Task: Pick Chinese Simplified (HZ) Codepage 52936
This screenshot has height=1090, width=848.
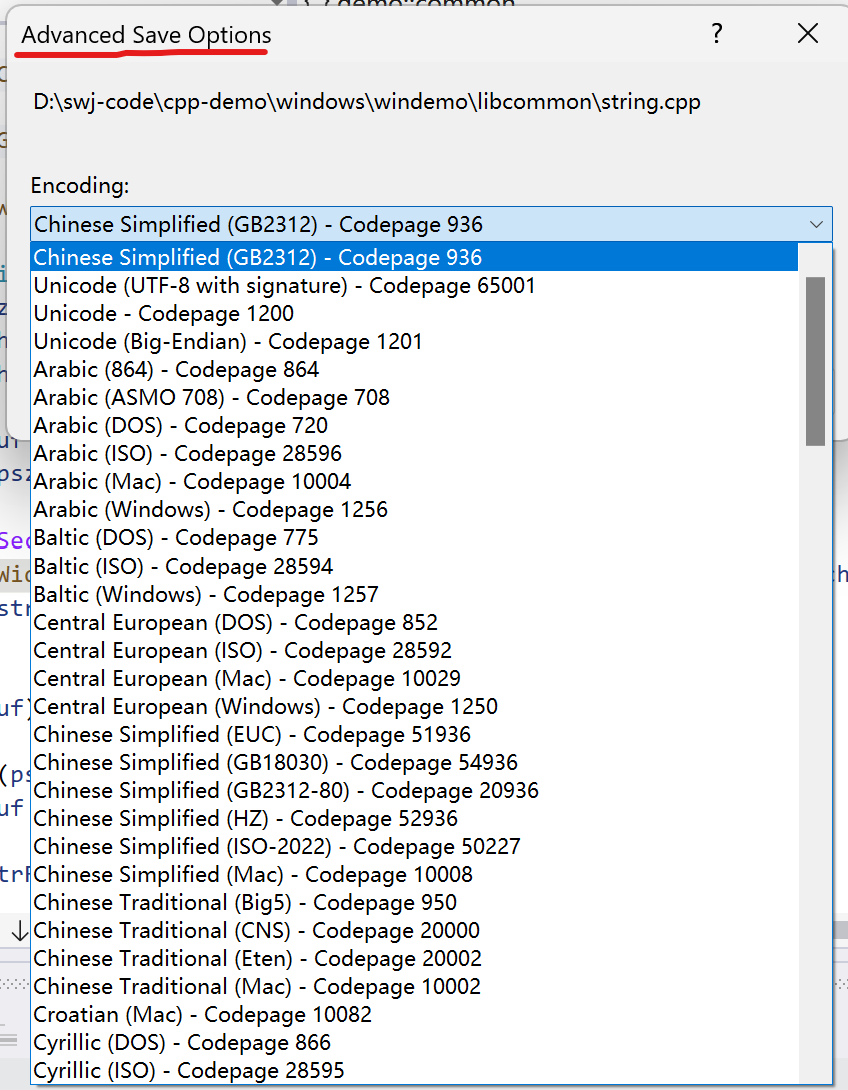Action: pyautogui.click(x=245, y=818)
